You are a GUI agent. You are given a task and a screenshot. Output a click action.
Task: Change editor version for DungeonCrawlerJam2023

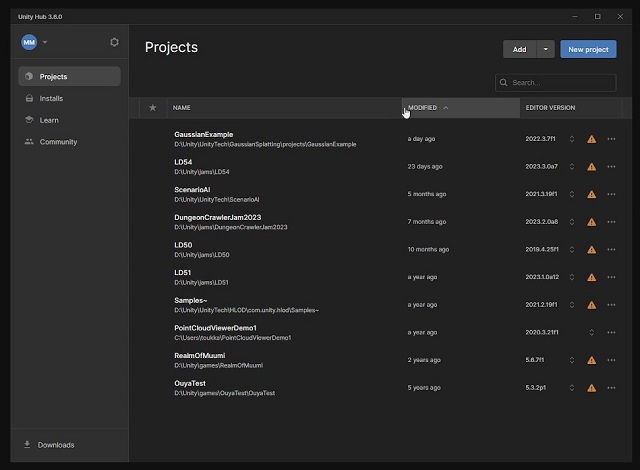(x=572, y=222)
